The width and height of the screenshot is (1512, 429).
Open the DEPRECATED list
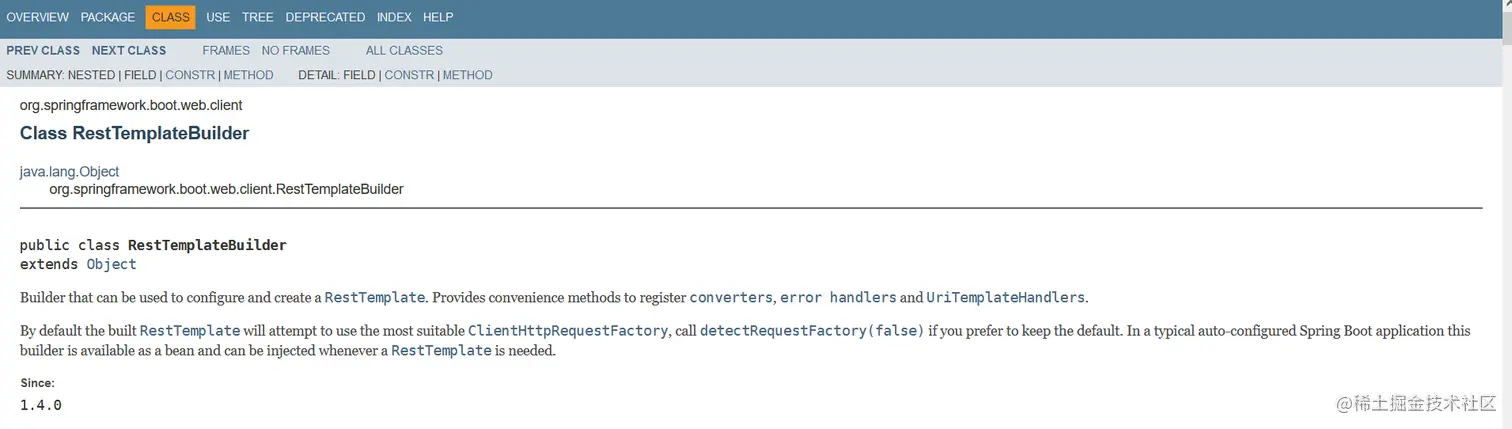coord(325,17)
